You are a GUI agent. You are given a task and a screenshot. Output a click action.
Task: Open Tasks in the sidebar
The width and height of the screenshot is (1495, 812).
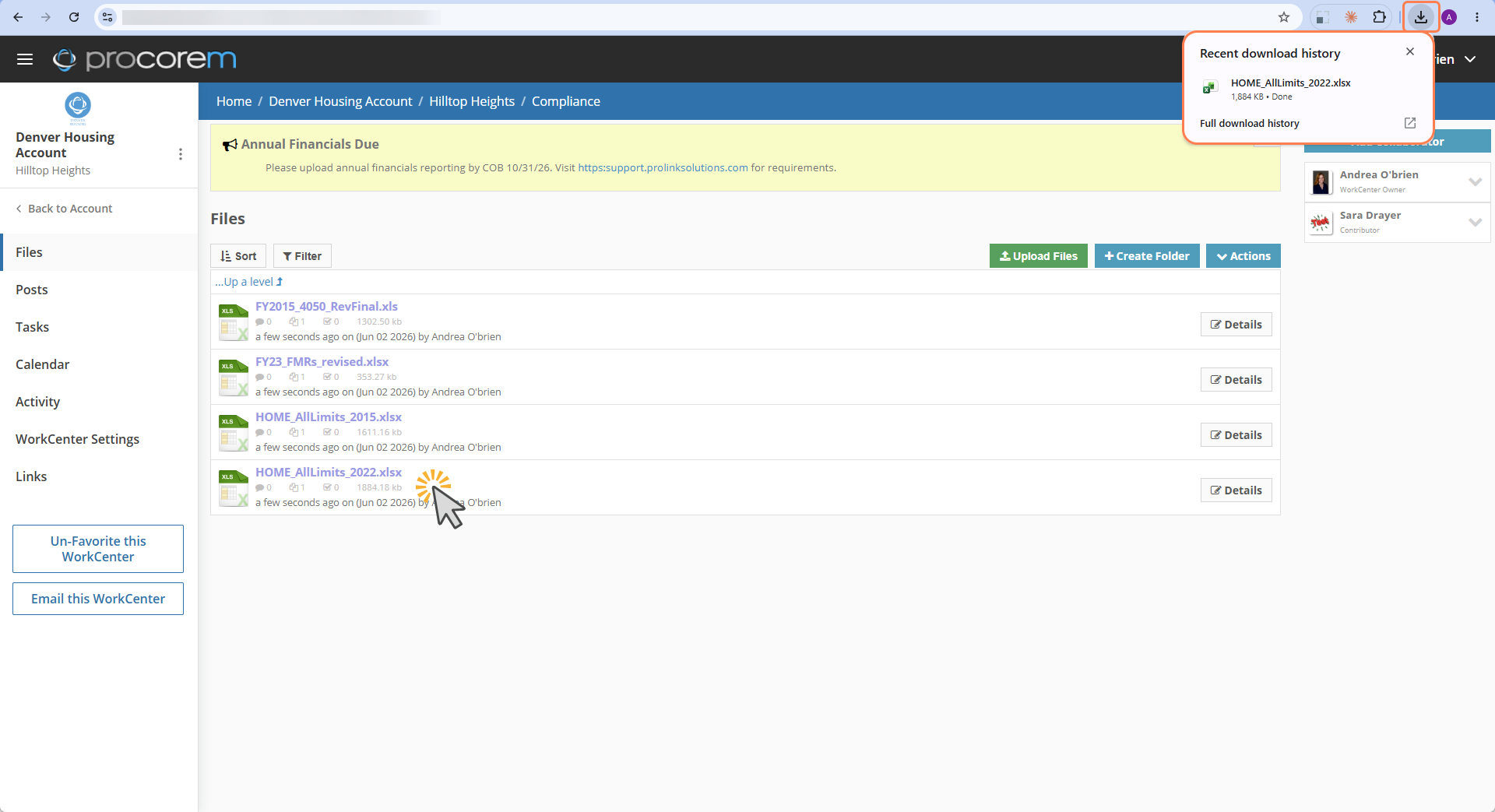coord(99,327)
